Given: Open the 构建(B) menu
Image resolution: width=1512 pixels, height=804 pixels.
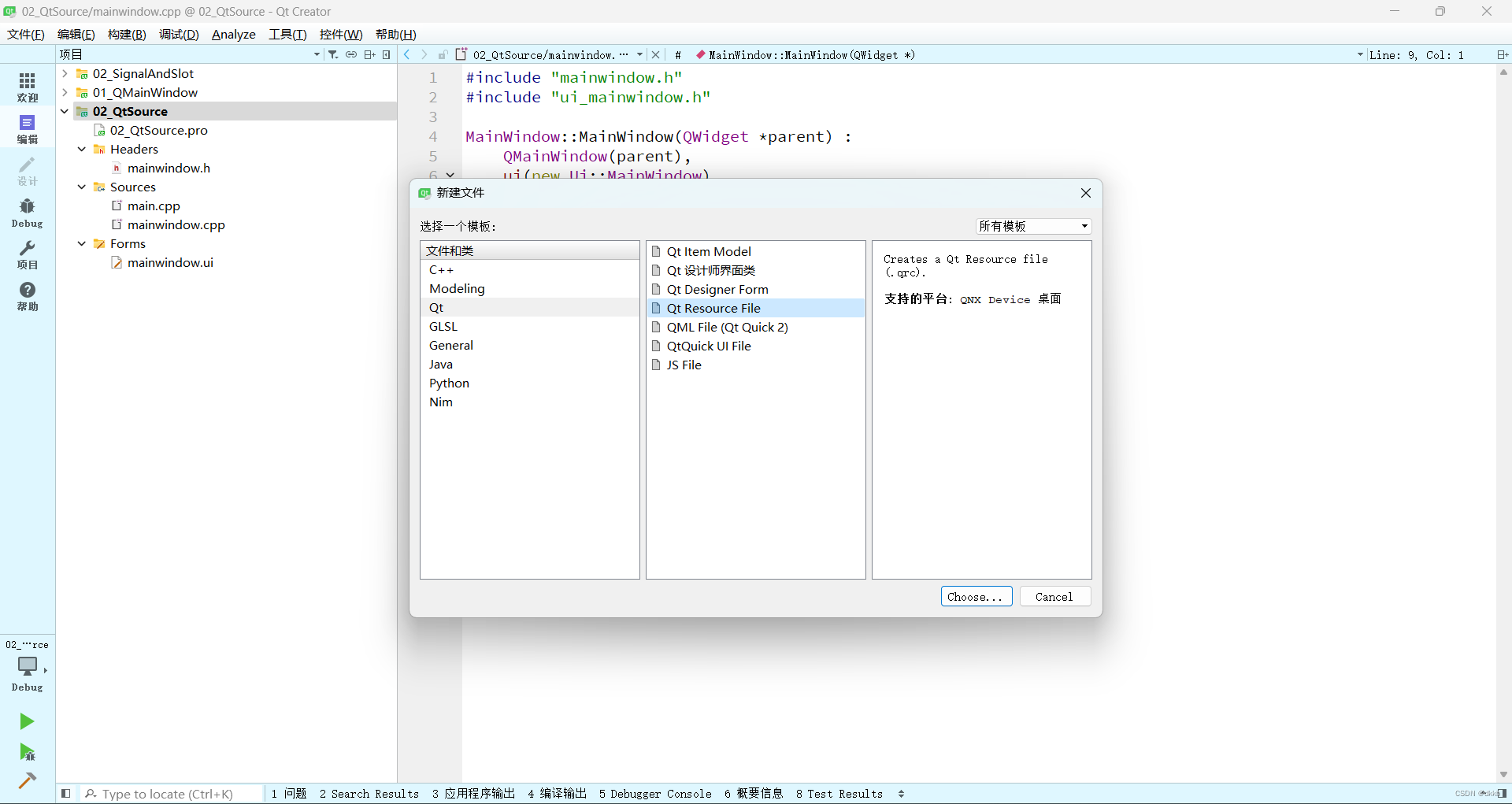Looking at the screenshot, I should (127, 34).
